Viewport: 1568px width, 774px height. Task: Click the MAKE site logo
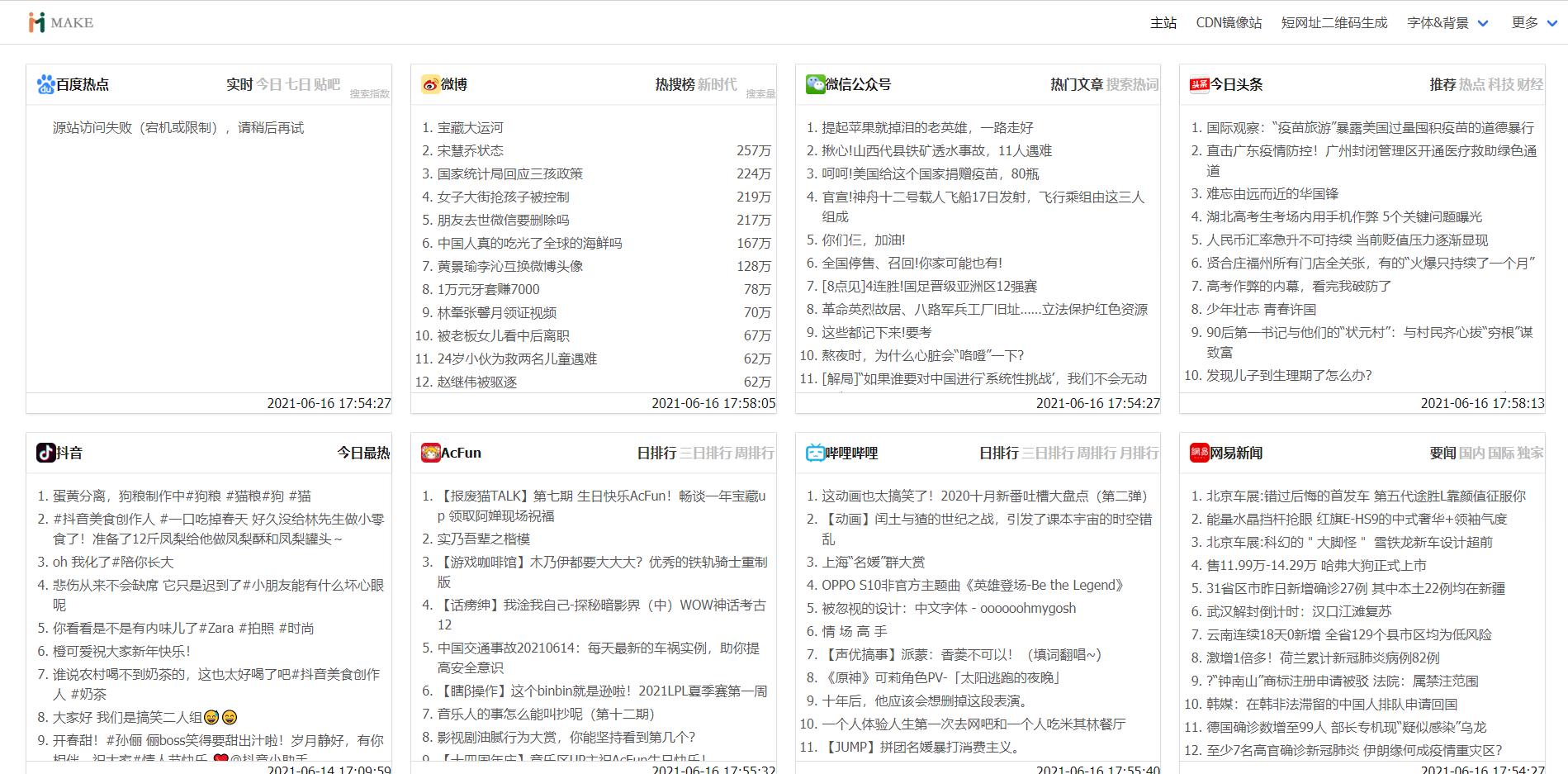pyautogui.click(x=56, y=21)
